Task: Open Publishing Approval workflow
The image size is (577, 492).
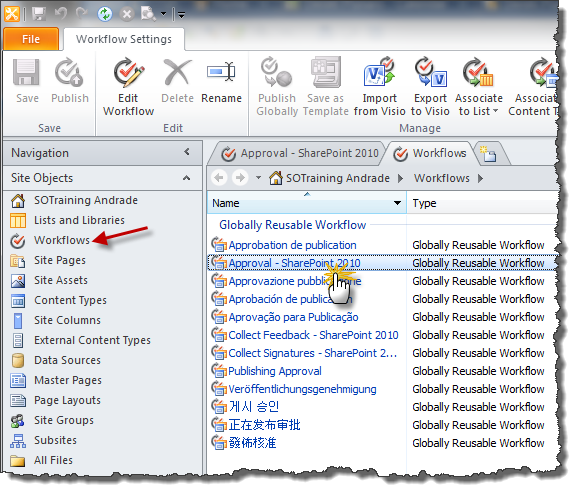Action: (x=275, y=371)
